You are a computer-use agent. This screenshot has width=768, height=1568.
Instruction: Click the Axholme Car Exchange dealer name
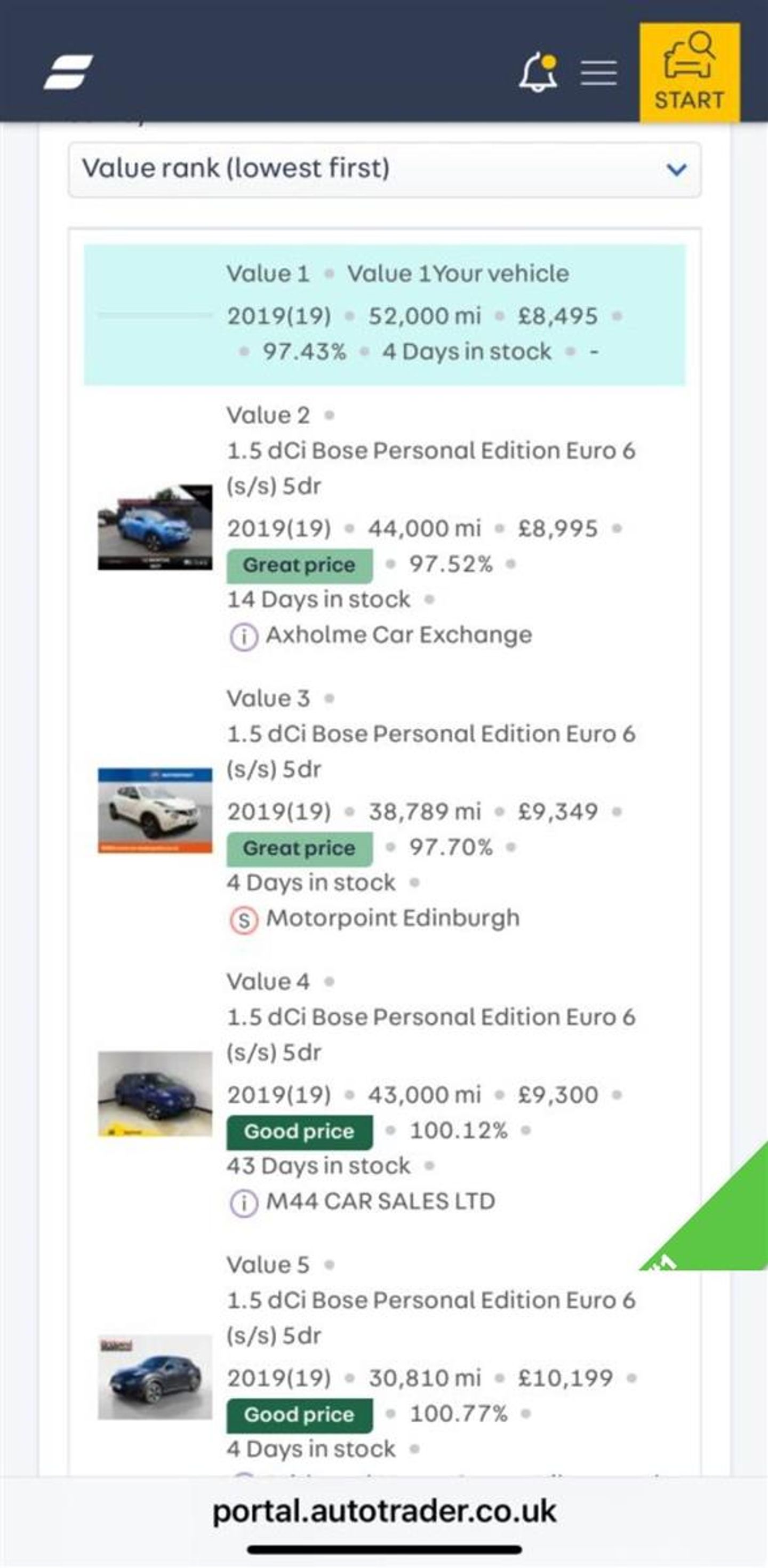[398, 635]
